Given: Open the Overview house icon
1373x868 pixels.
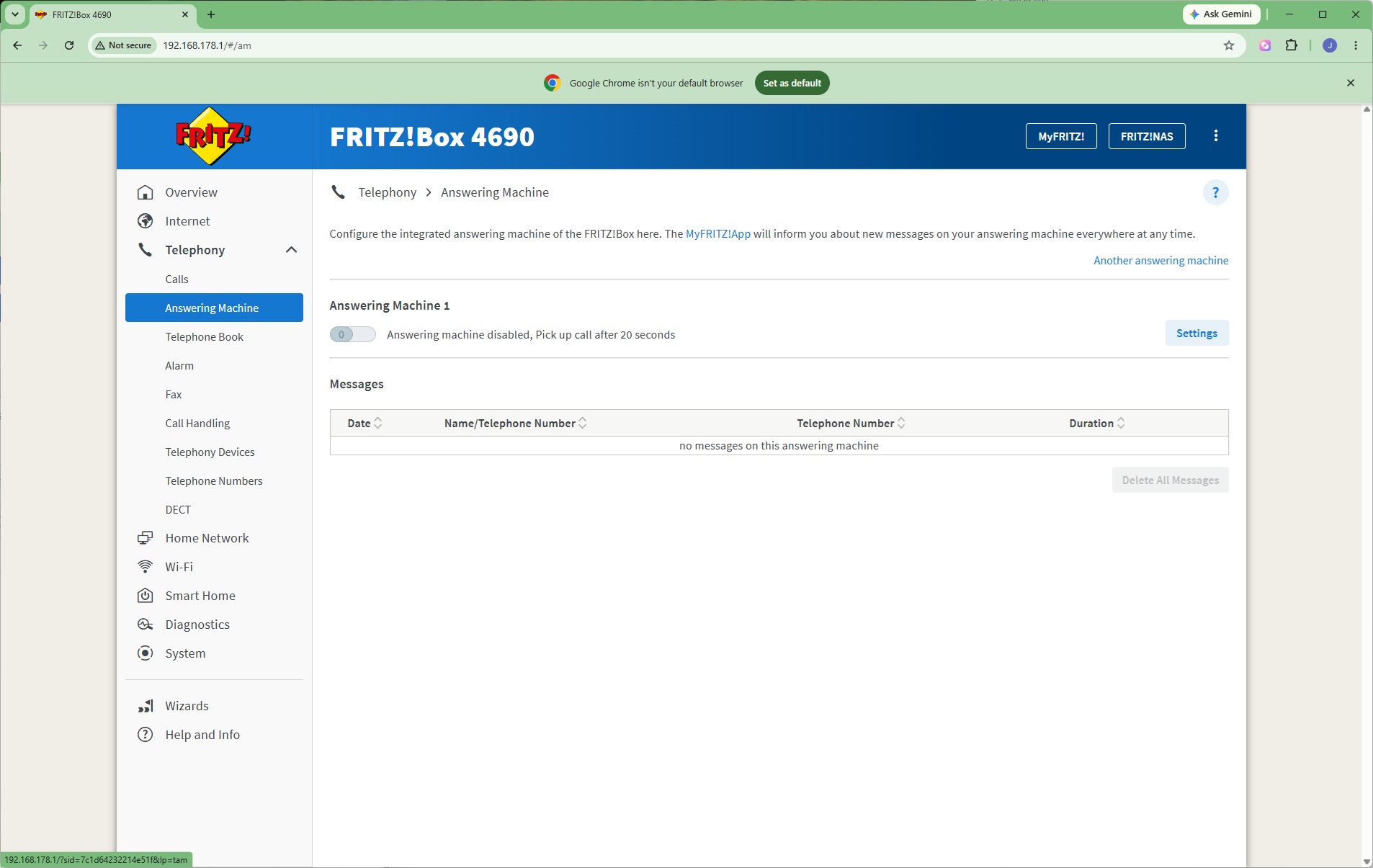Looking at the screenshot, I should coord(146,192).
